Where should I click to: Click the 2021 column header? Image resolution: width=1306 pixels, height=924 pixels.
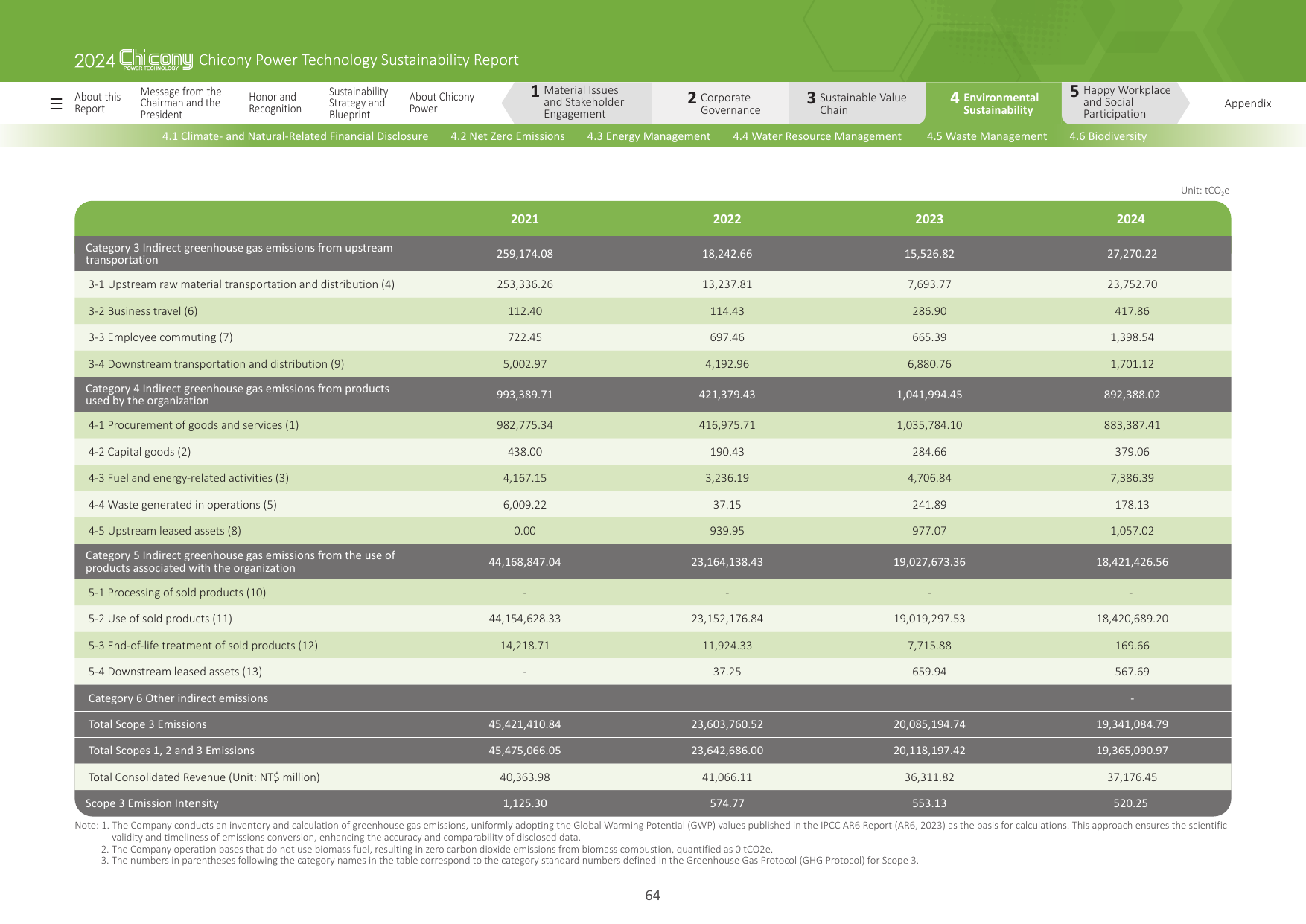tap(525, 219)
